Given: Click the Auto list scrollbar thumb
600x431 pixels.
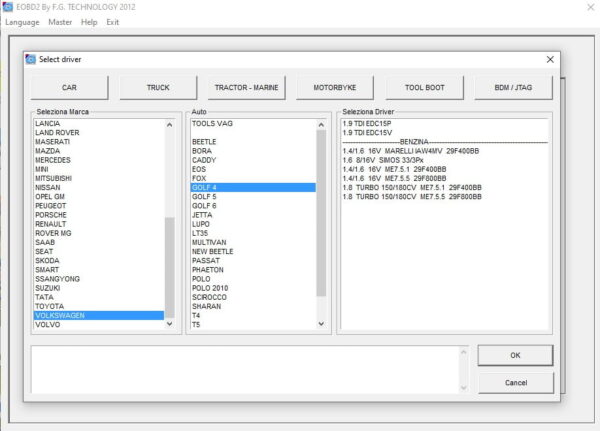Looking at the screenshot, I should (x=321, y=213).
